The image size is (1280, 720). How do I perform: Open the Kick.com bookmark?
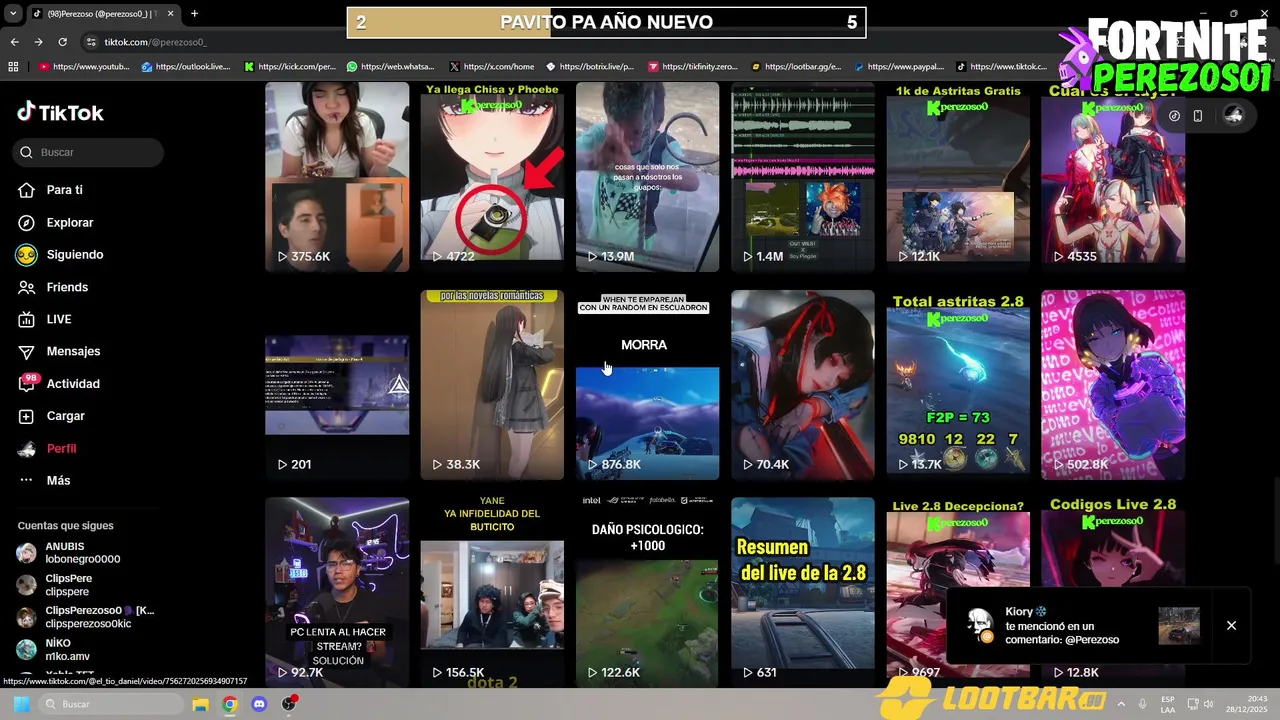coord(290,67)
